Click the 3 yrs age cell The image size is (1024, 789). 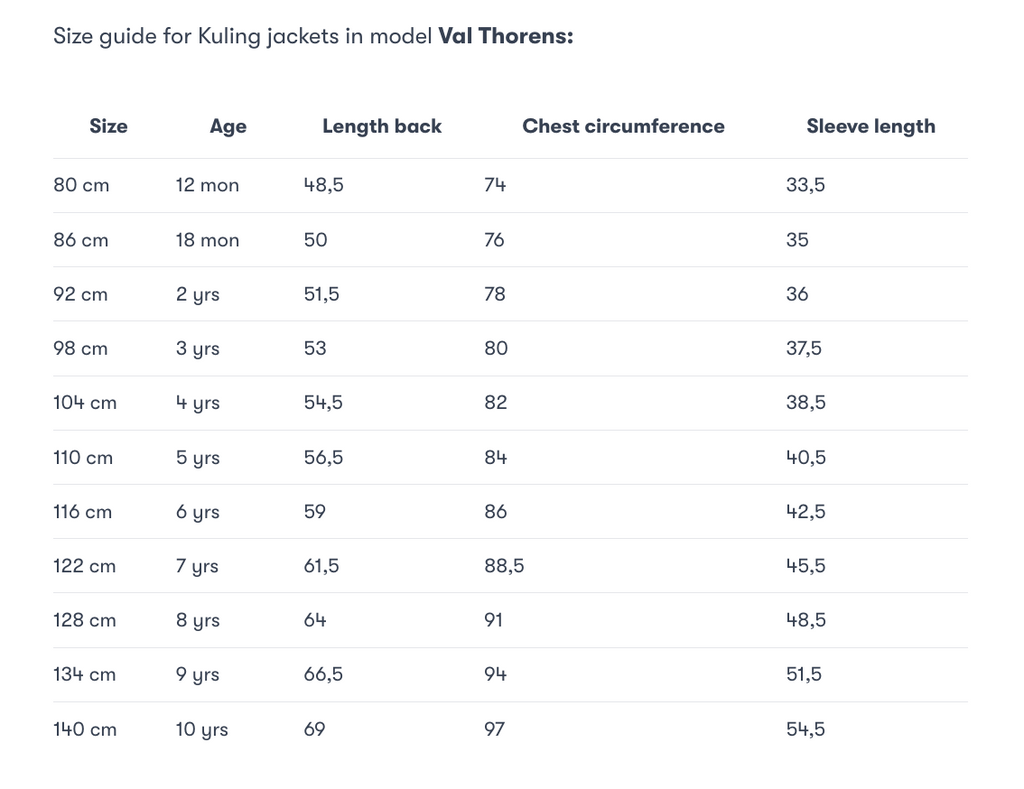tap(197, 349)
